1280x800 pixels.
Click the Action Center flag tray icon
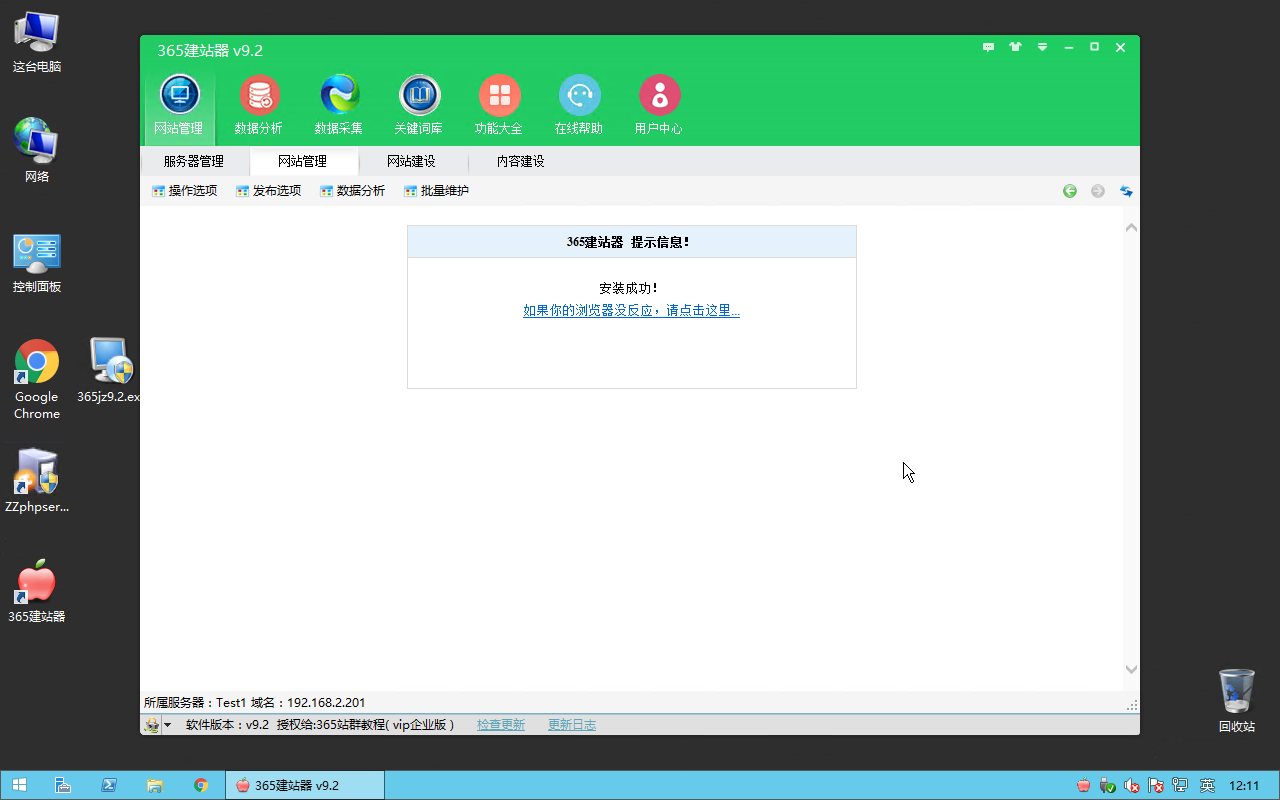(1156, 785)
